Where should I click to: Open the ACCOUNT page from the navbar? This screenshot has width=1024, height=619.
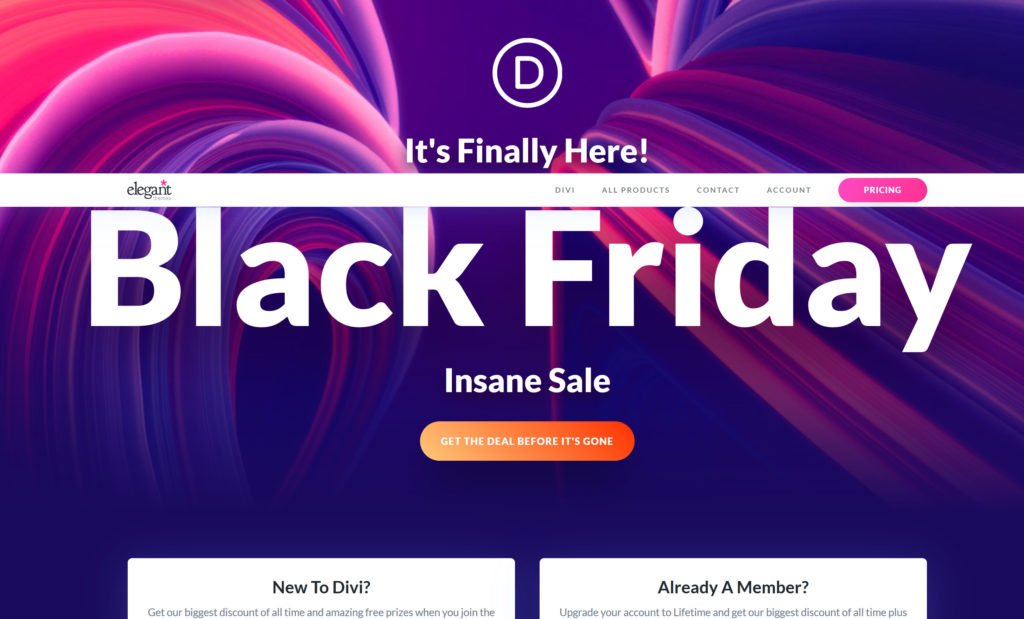[x=788, y=189]
